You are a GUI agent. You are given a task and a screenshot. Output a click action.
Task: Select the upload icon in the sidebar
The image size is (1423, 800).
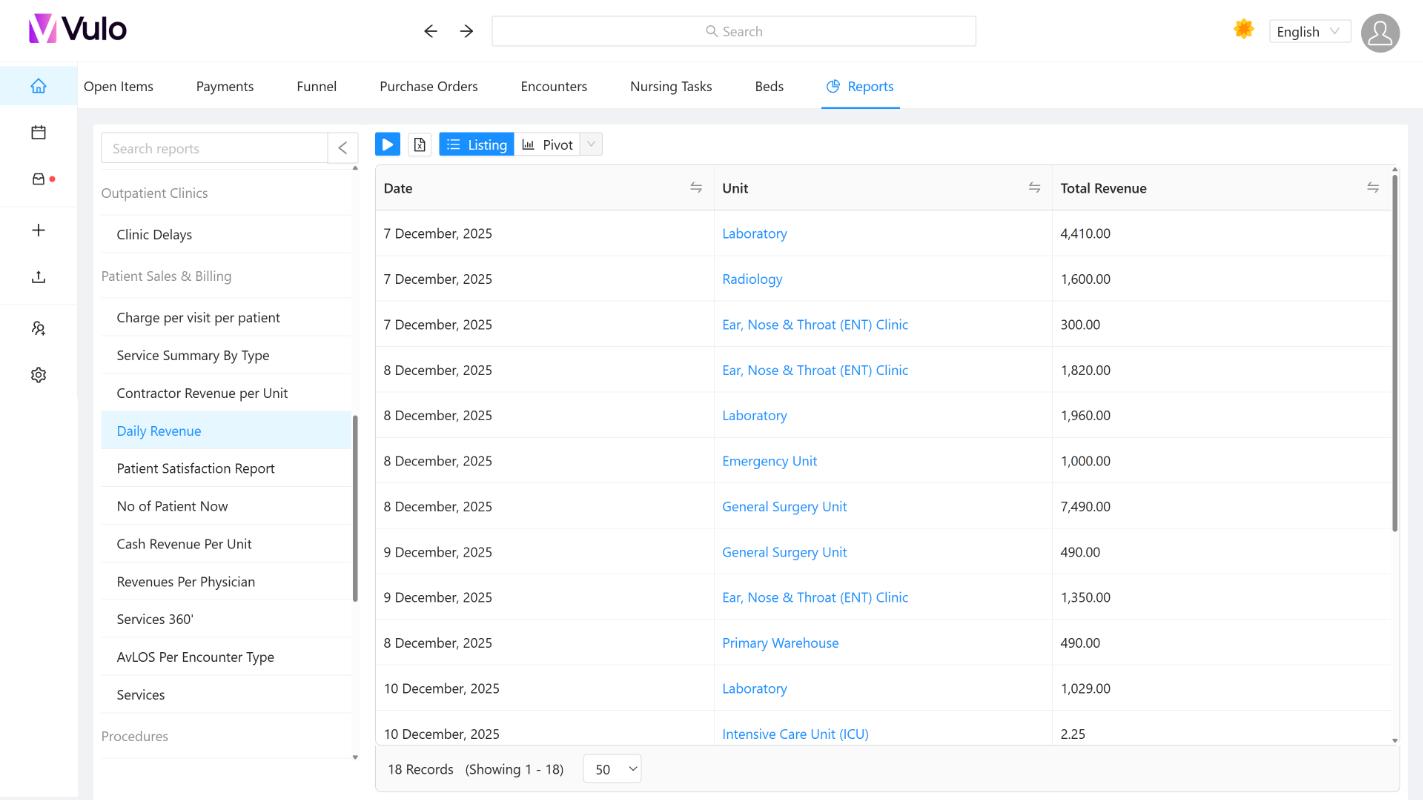pyautogui.click(x=38, y=276)
